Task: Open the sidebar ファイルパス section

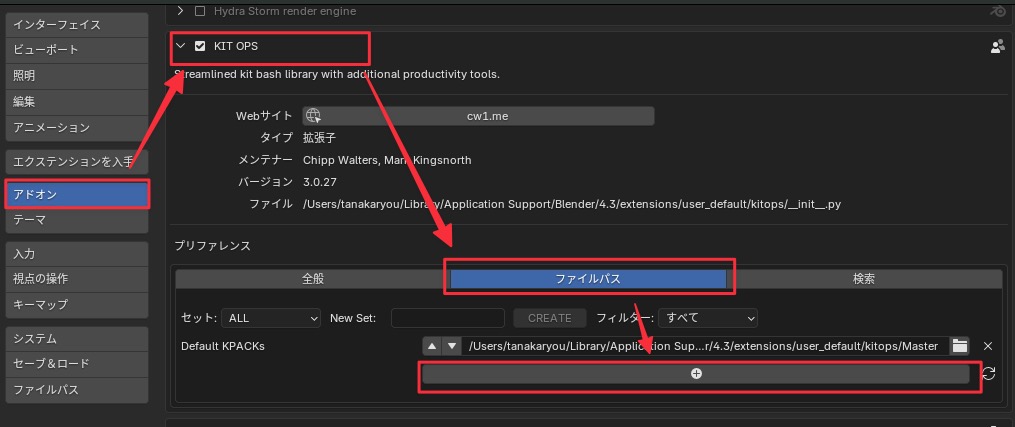Action: pos(77,390)
